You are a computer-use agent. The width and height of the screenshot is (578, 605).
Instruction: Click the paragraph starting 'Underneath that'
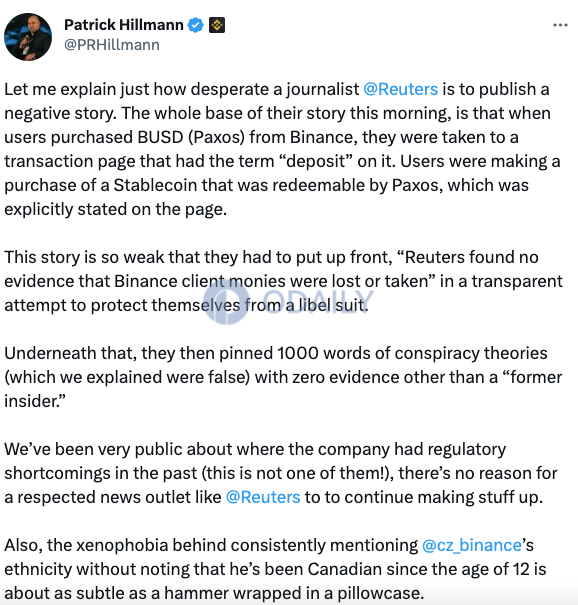pos(283,377)
